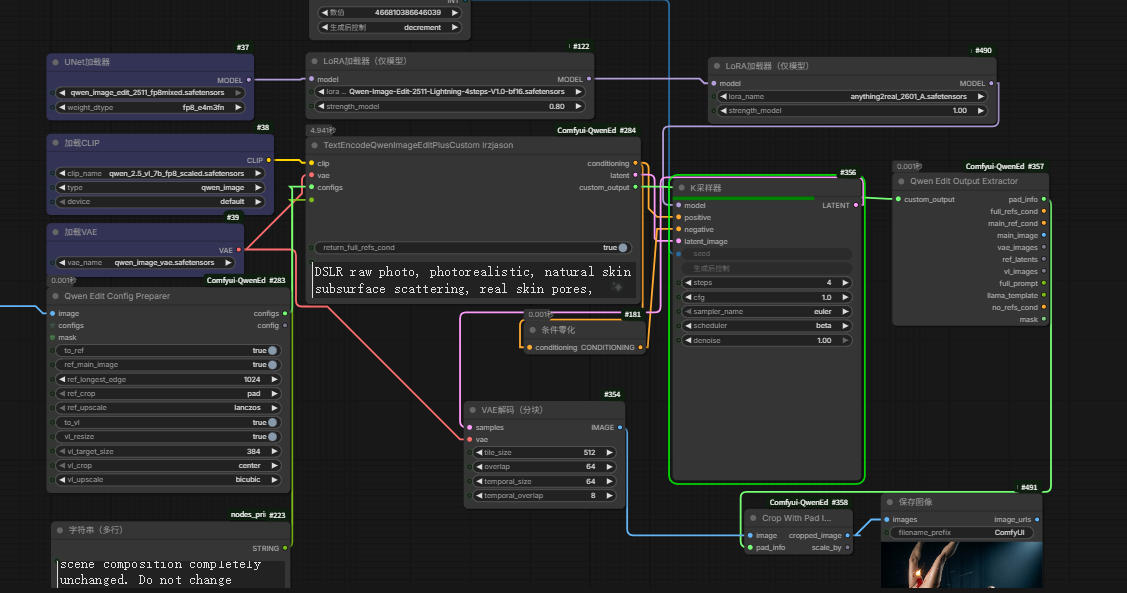Collapse the TextEncodeQwenImageEditPlusCustom node title dot
1127x593 pixels.
tap(314, 145)
